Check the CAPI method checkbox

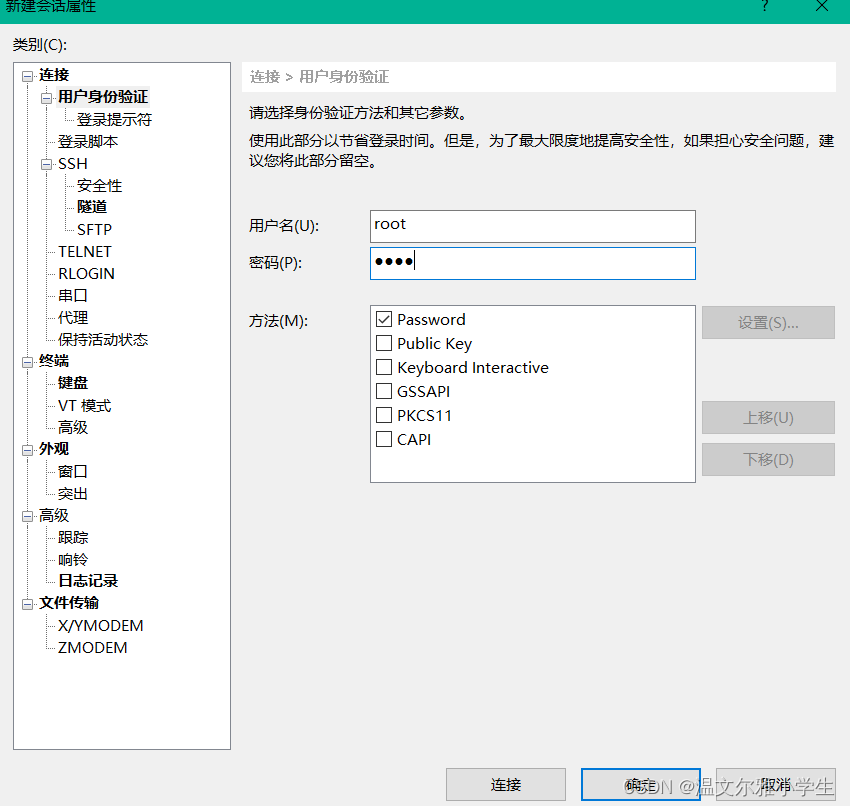coord(384,439)
